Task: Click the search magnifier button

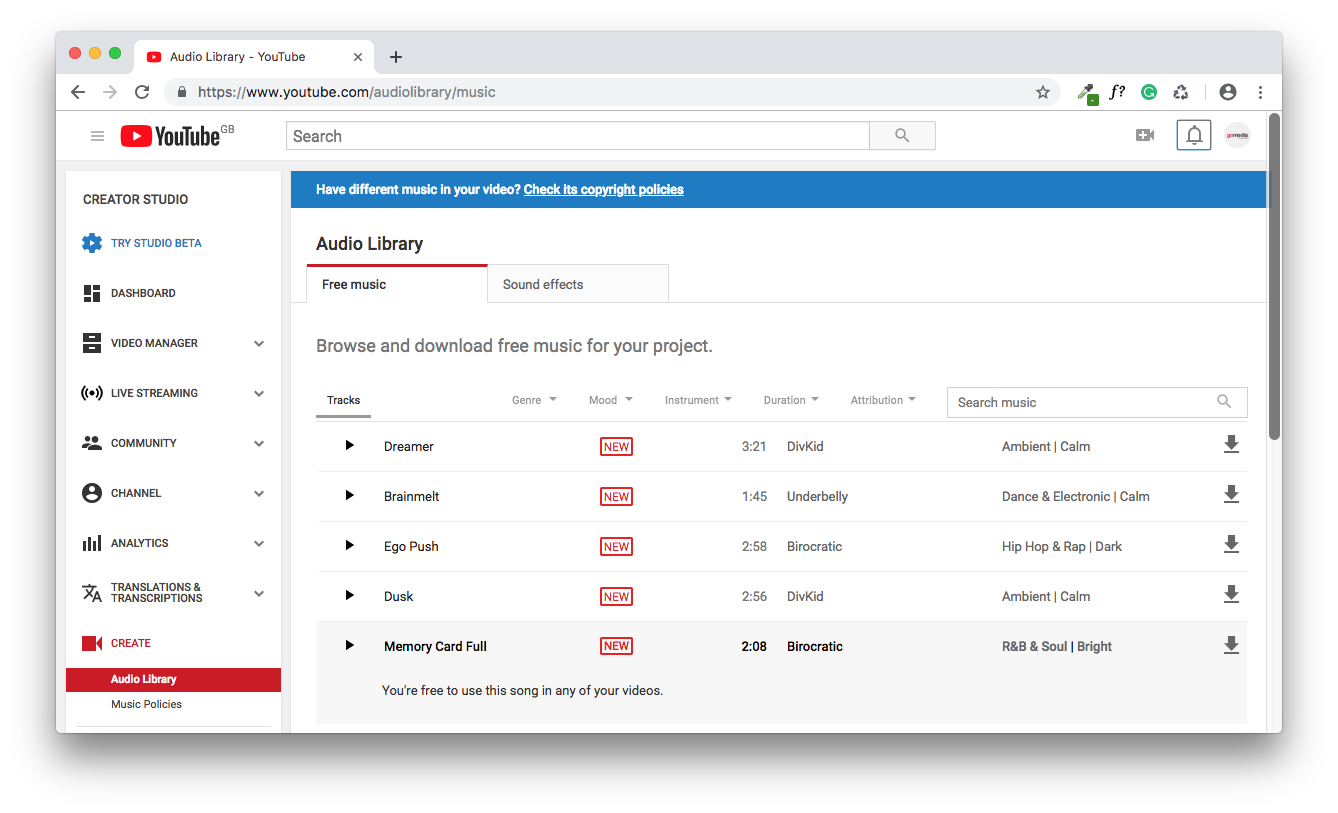Action: (902, 136)
